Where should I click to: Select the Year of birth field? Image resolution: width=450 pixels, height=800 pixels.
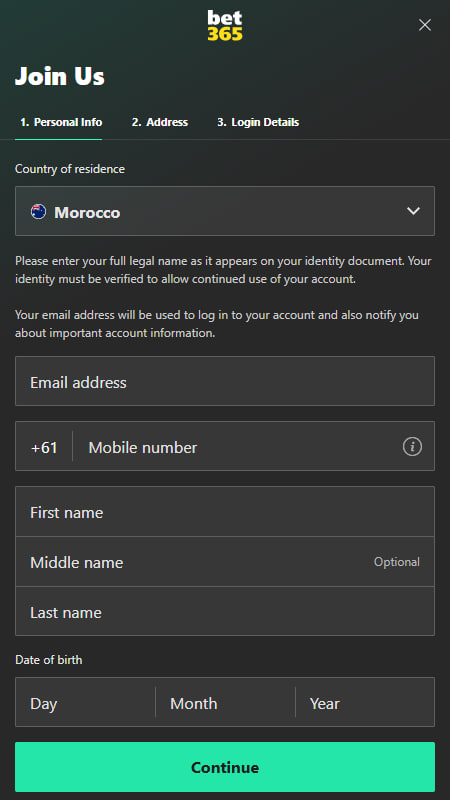pyautogui.click(x=365, y=702)
